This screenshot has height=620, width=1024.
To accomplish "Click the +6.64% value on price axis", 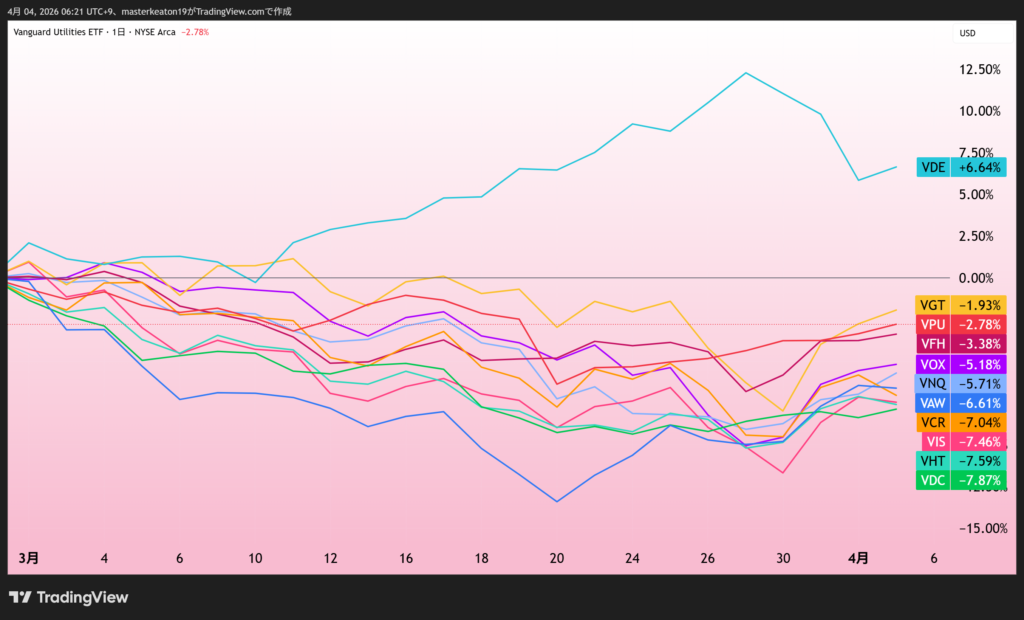I will (979, 168).
